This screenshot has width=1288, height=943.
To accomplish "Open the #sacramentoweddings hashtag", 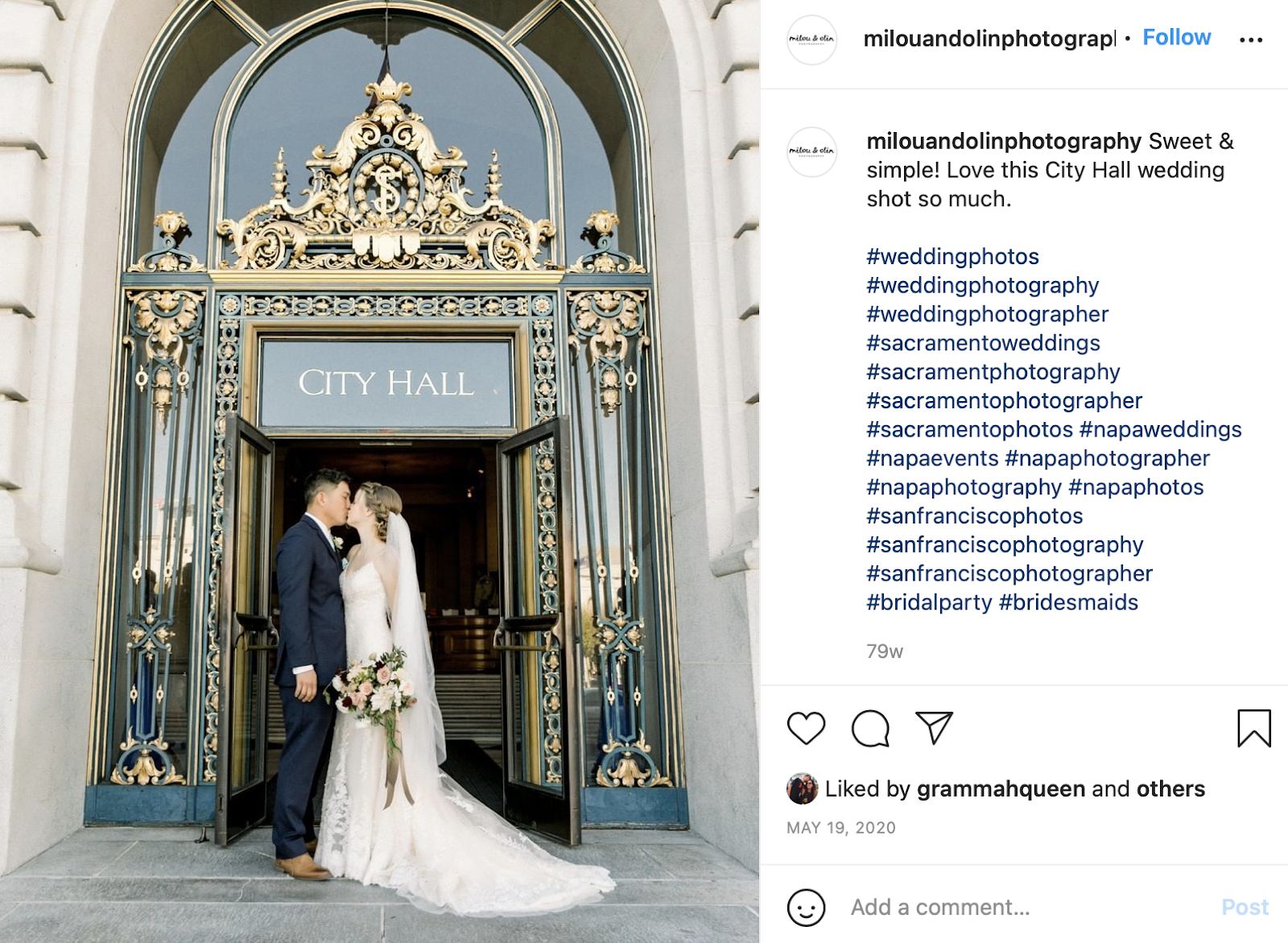I will pos(983,343).
